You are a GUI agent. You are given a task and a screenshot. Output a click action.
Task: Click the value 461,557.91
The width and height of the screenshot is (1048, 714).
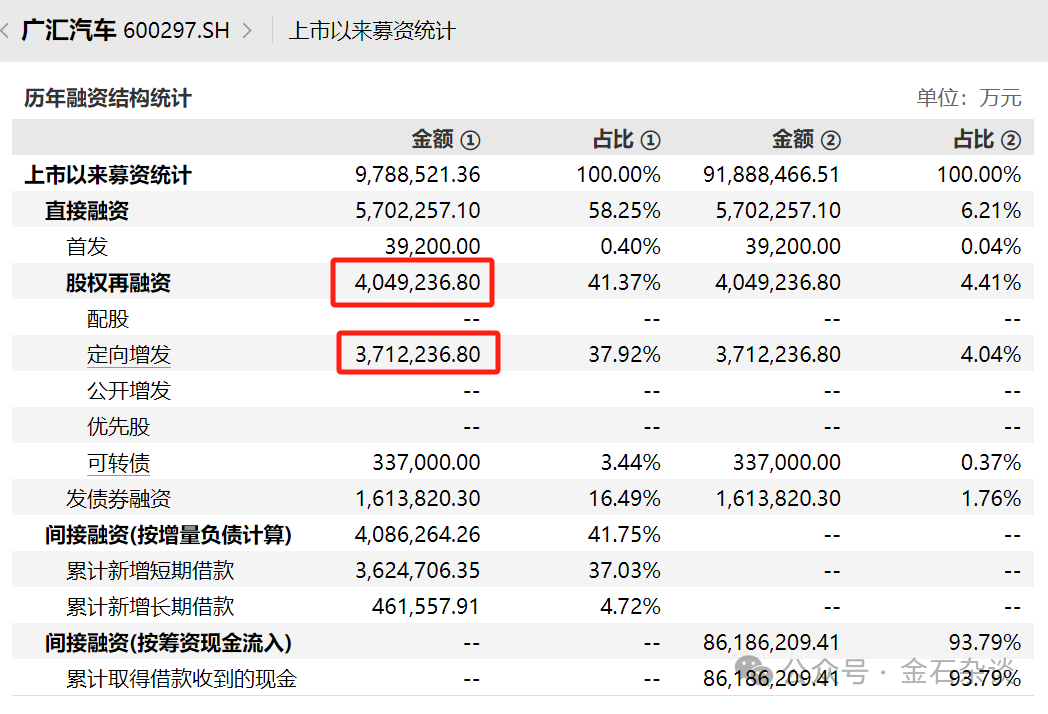click(425, 607)
